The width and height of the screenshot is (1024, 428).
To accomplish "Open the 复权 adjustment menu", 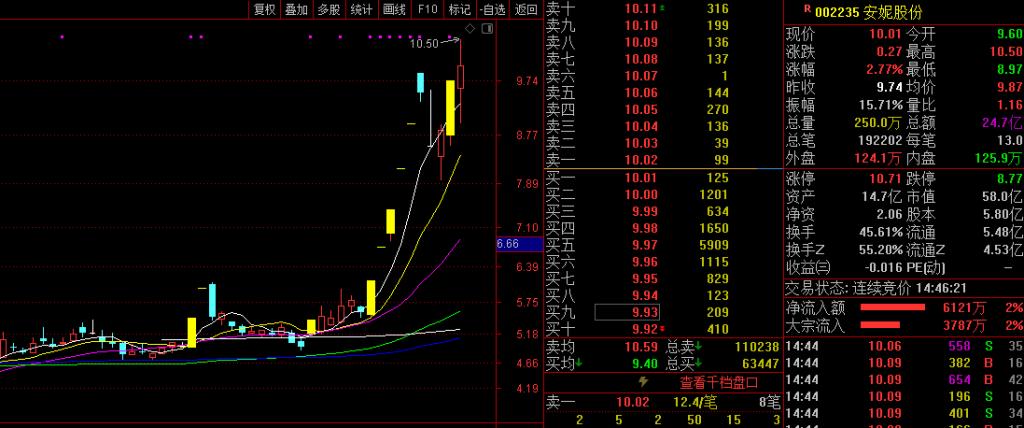I will click(x=264, y=9).
